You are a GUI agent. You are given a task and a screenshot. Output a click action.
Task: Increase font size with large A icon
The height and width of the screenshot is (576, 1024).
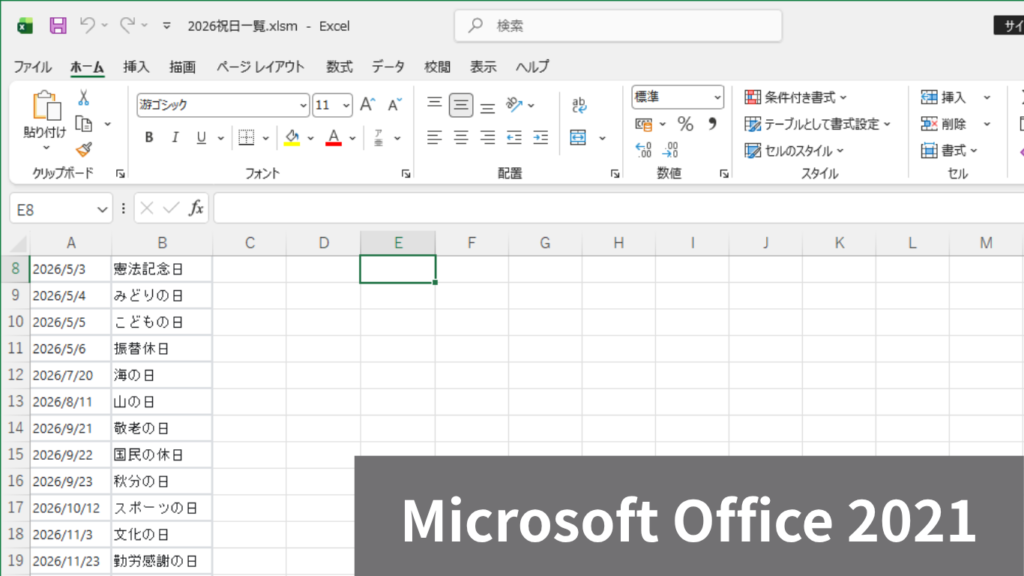(x=368, y=104)
